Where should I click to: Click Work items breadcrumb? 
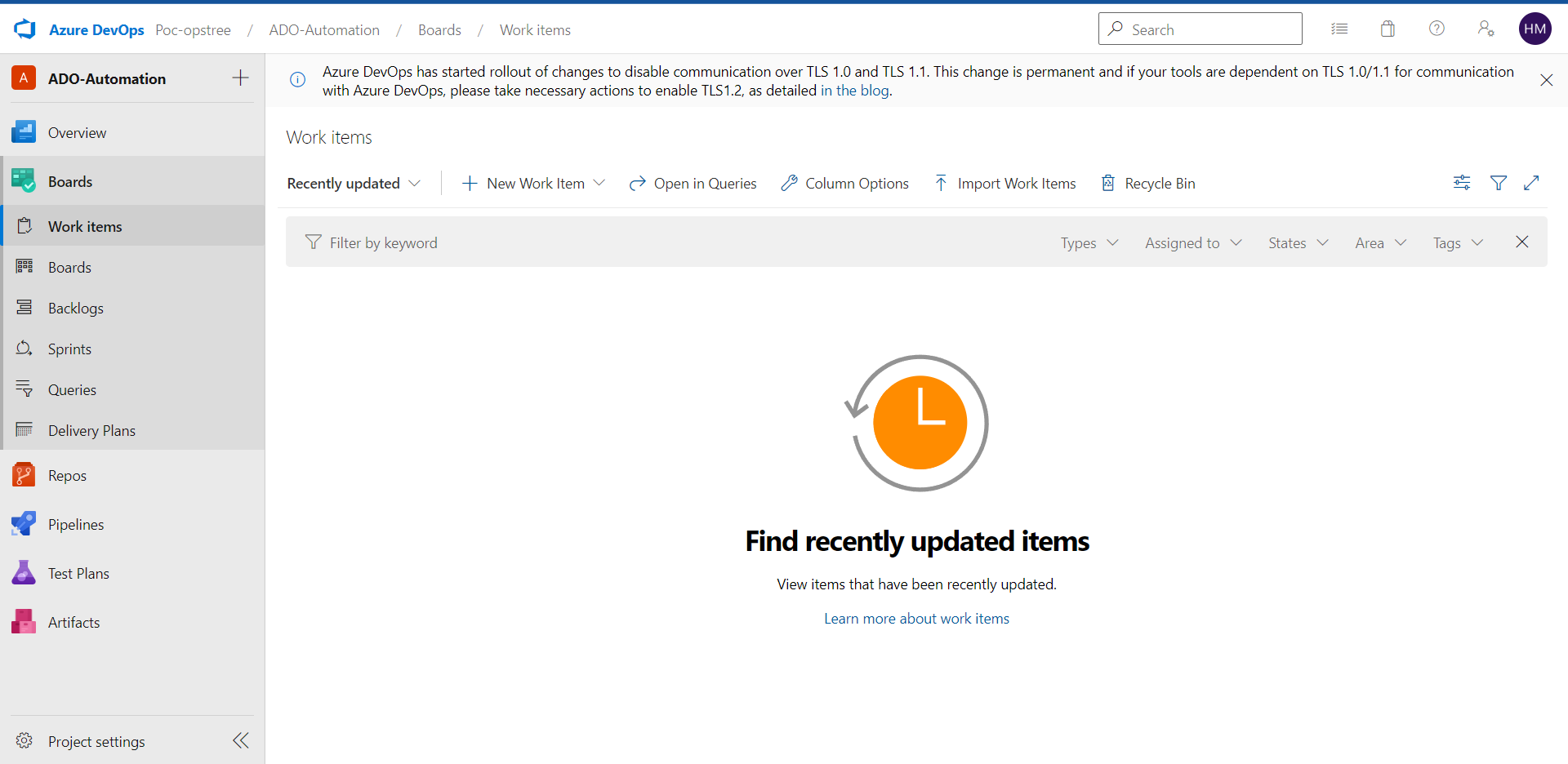[535, 30]
